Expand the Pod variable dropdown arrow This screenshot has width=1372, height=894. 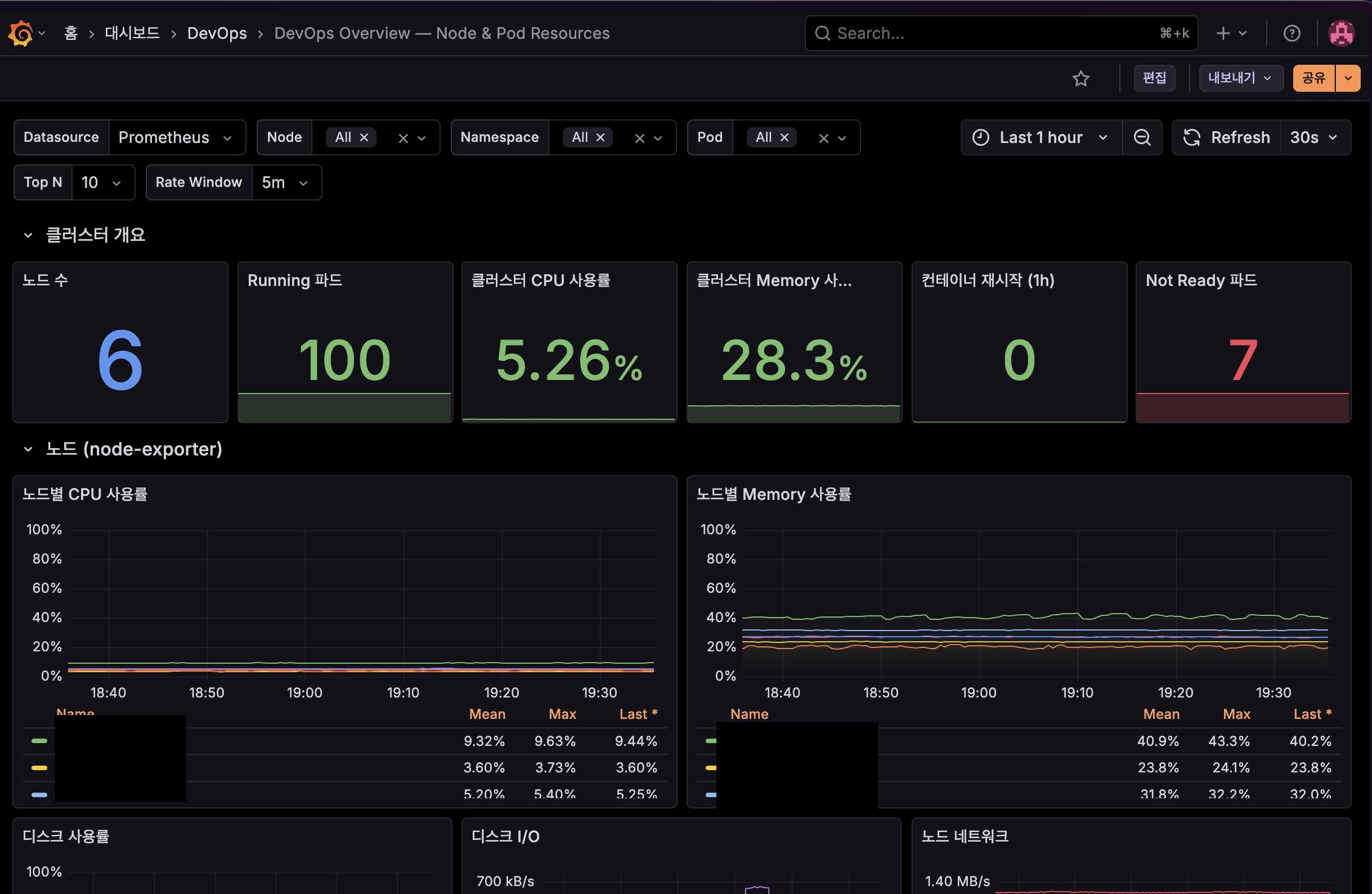tap(842, 138)
